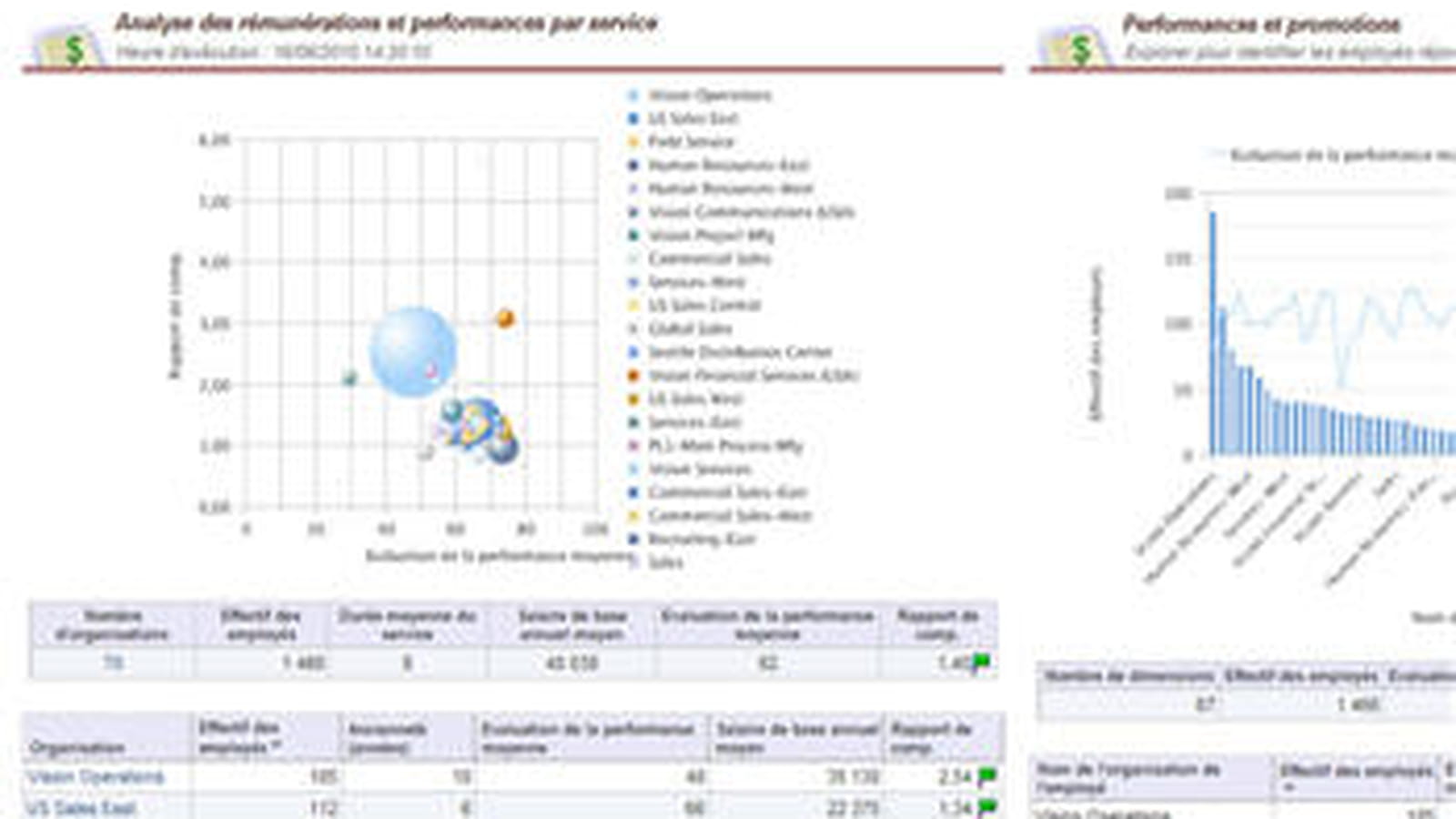Click the 'Salaire de base annuel moyen' header in the organisation table
The image size is (1456, 819).
pos(798,738)
